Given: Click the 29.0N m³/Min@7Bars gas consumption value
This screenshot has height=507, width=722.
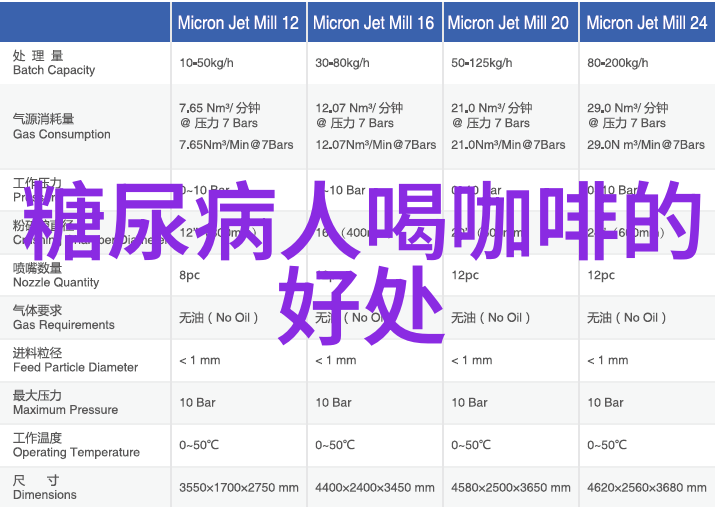Looking at the screenshot, I should tap(646, 145).
